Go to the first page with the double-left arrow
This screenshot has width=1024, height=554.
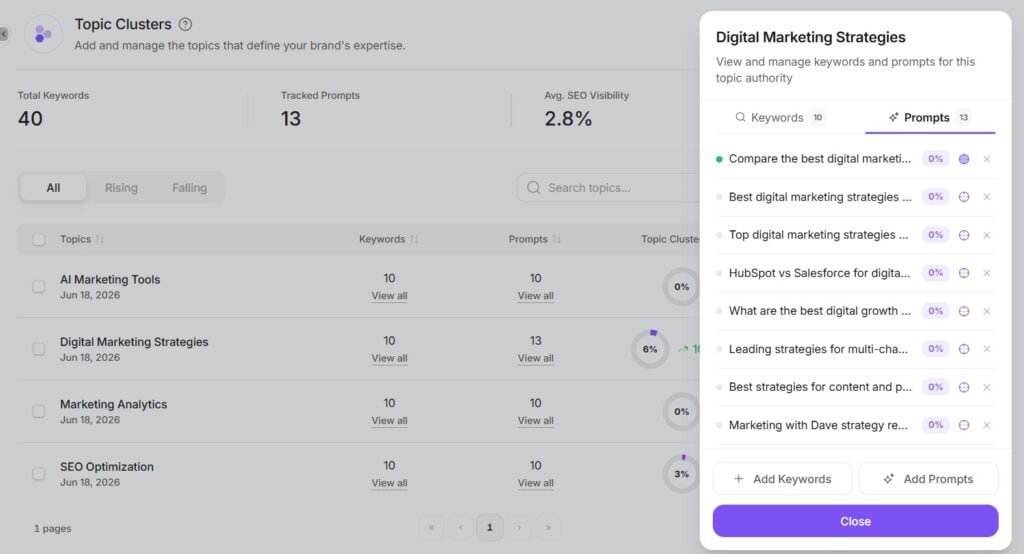pyautogui.click(x=431, y=527)
